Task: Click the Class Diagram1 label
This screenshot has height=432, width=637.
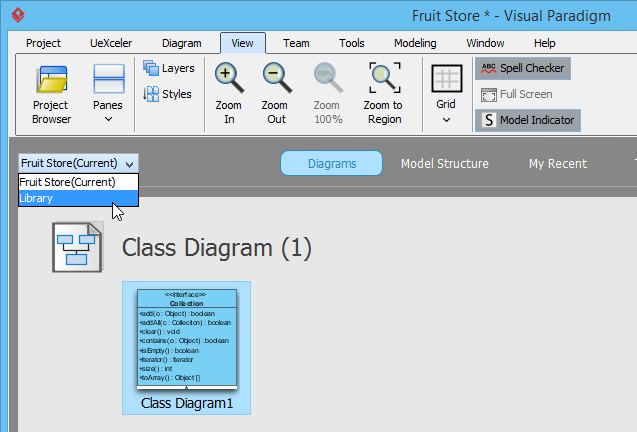Action: click(187, 403)
